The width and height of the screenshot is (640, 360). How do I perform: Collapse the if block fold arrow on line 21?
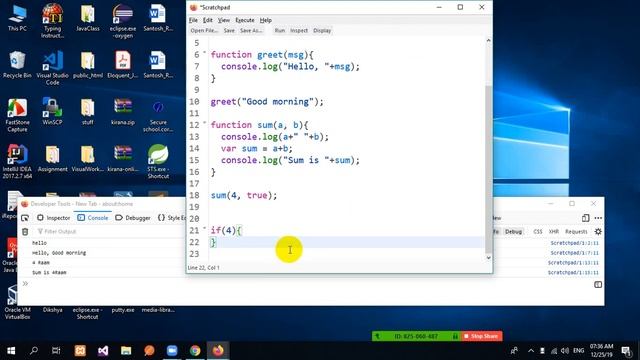(x=204, y=228)
